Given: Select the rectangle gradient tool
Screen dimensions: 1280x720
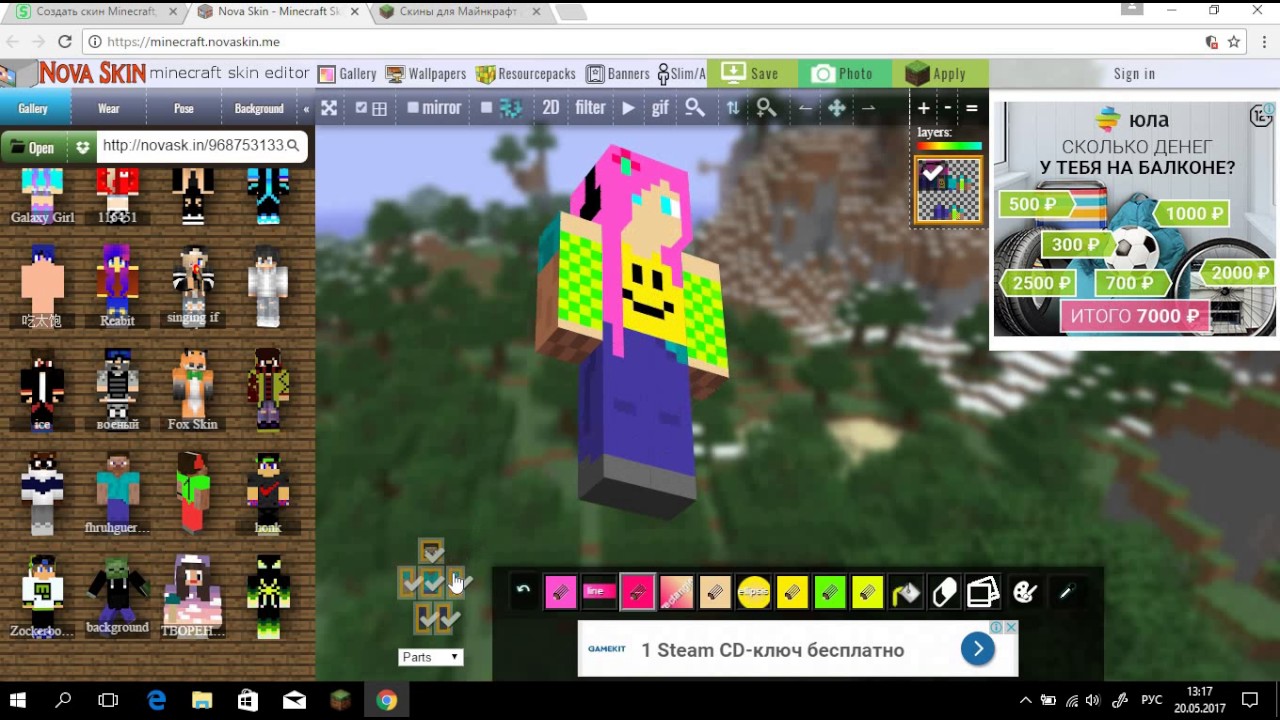Looking at the screenshot, I should pos(676,592).
